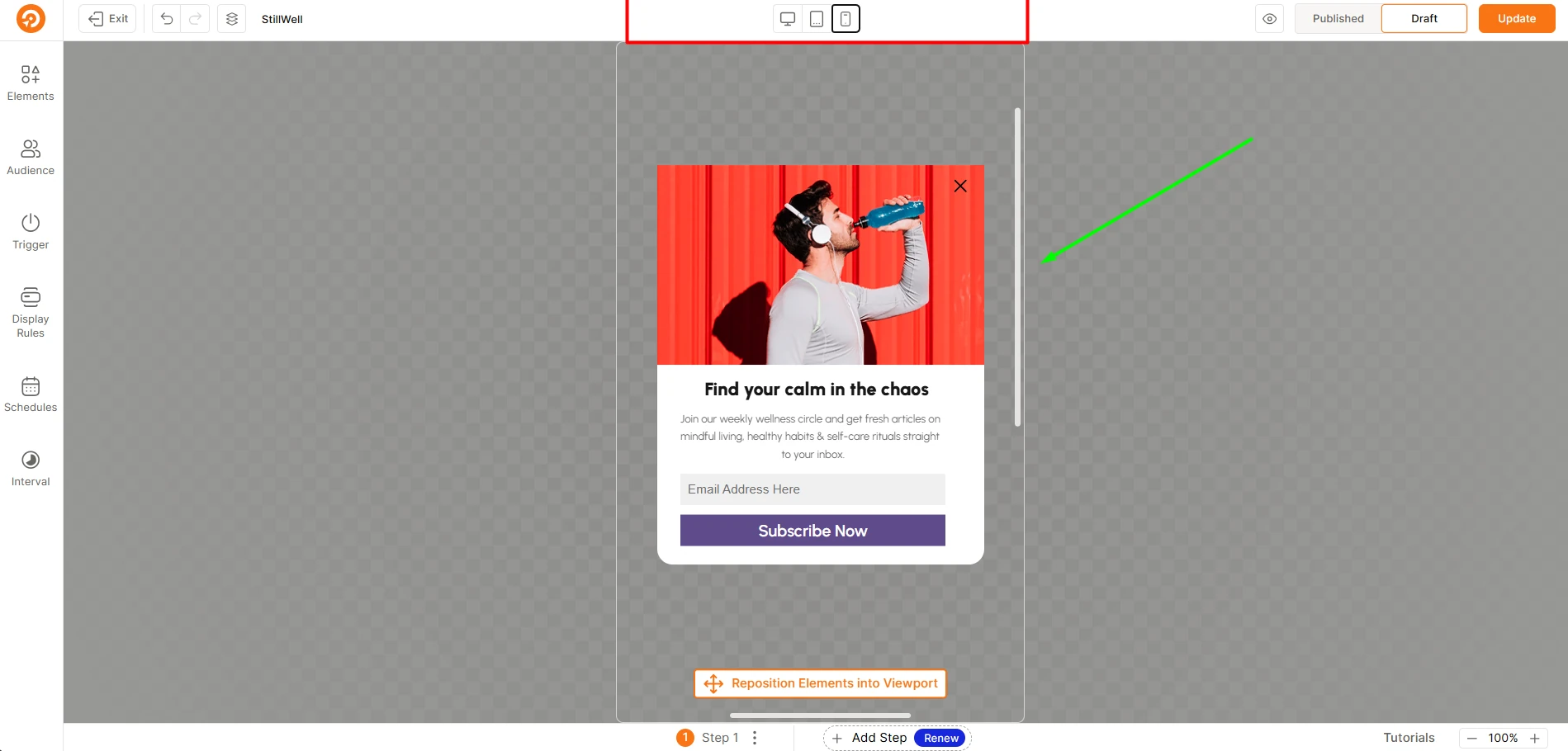Click the Subscribe Now button

(x=812, y=531)
